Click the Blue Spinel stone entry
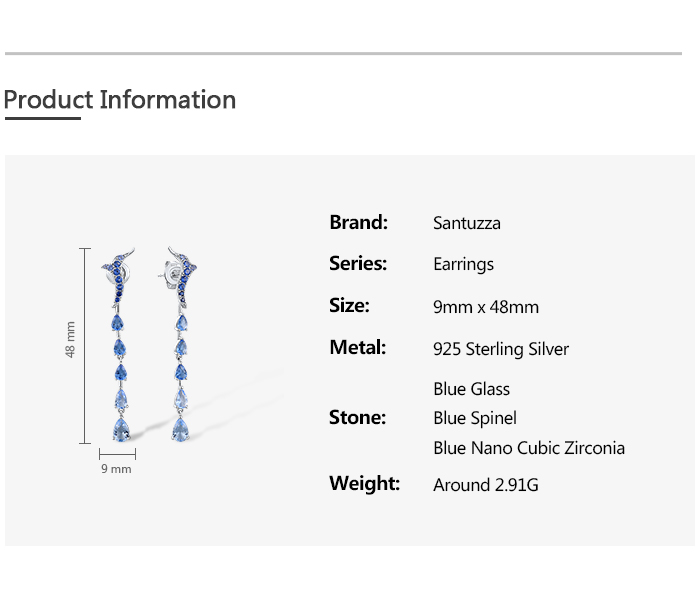700x596 pixels. tap(474, 418)
